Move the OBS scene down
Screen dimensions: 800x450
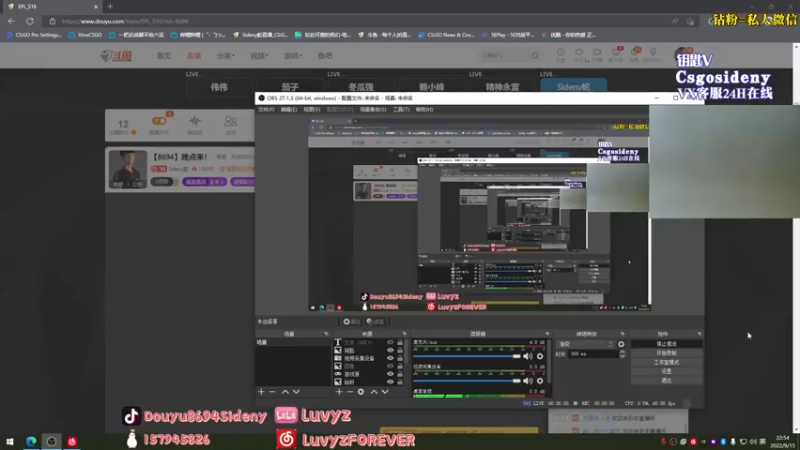(x=296, y=392)
